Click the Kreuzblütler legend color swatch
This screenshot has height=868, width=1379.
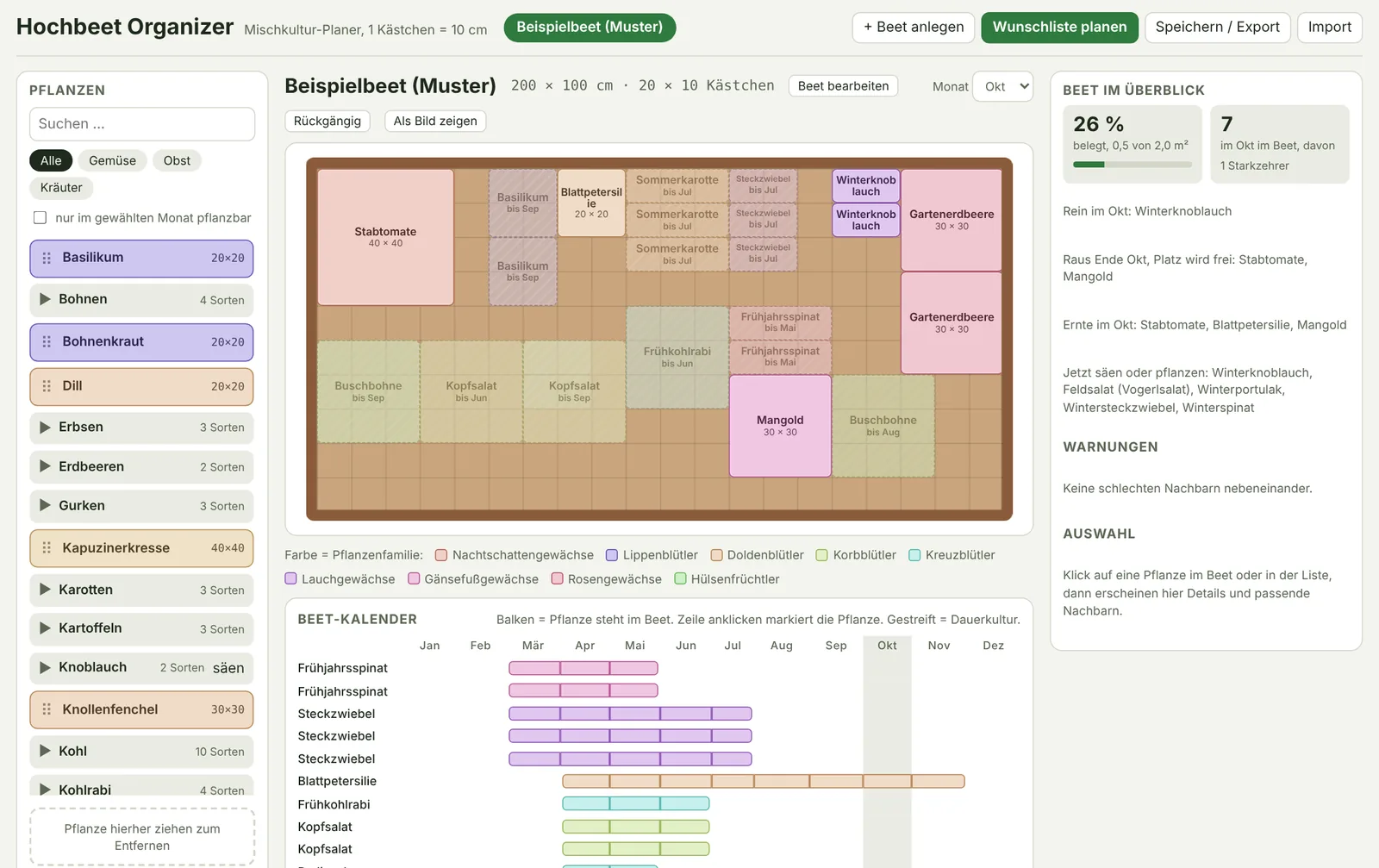(x=914, y=555)
